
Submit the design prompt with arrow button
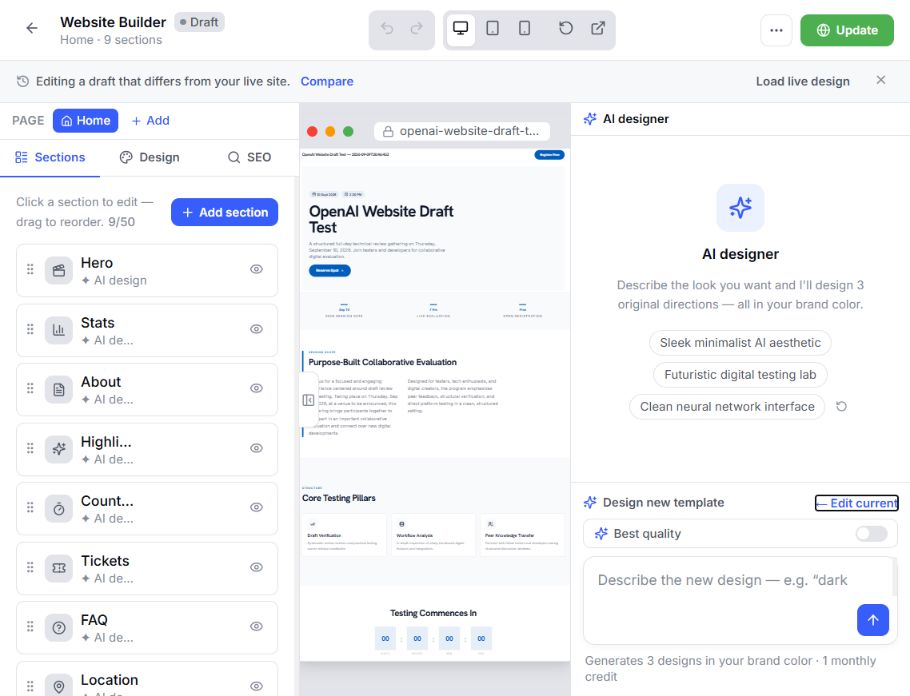pyautogui.click(x=872, y=620)
